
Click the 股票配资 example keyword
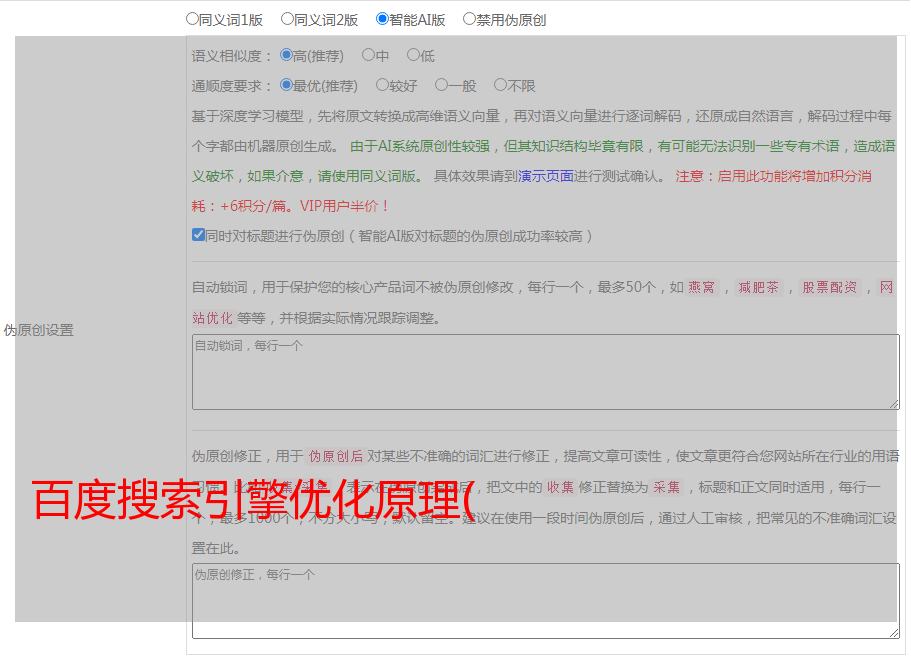[829, 287]
